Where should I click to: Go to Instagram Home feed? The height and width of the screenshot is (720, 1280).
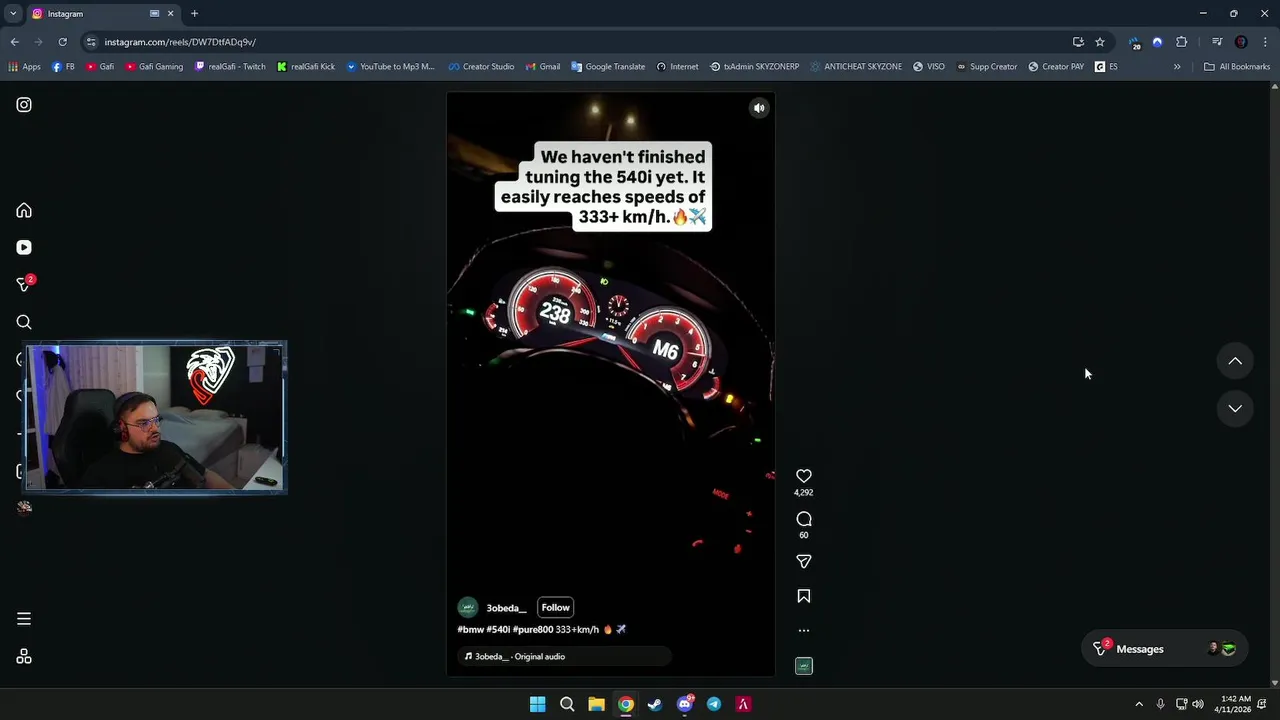coord(24,210)
